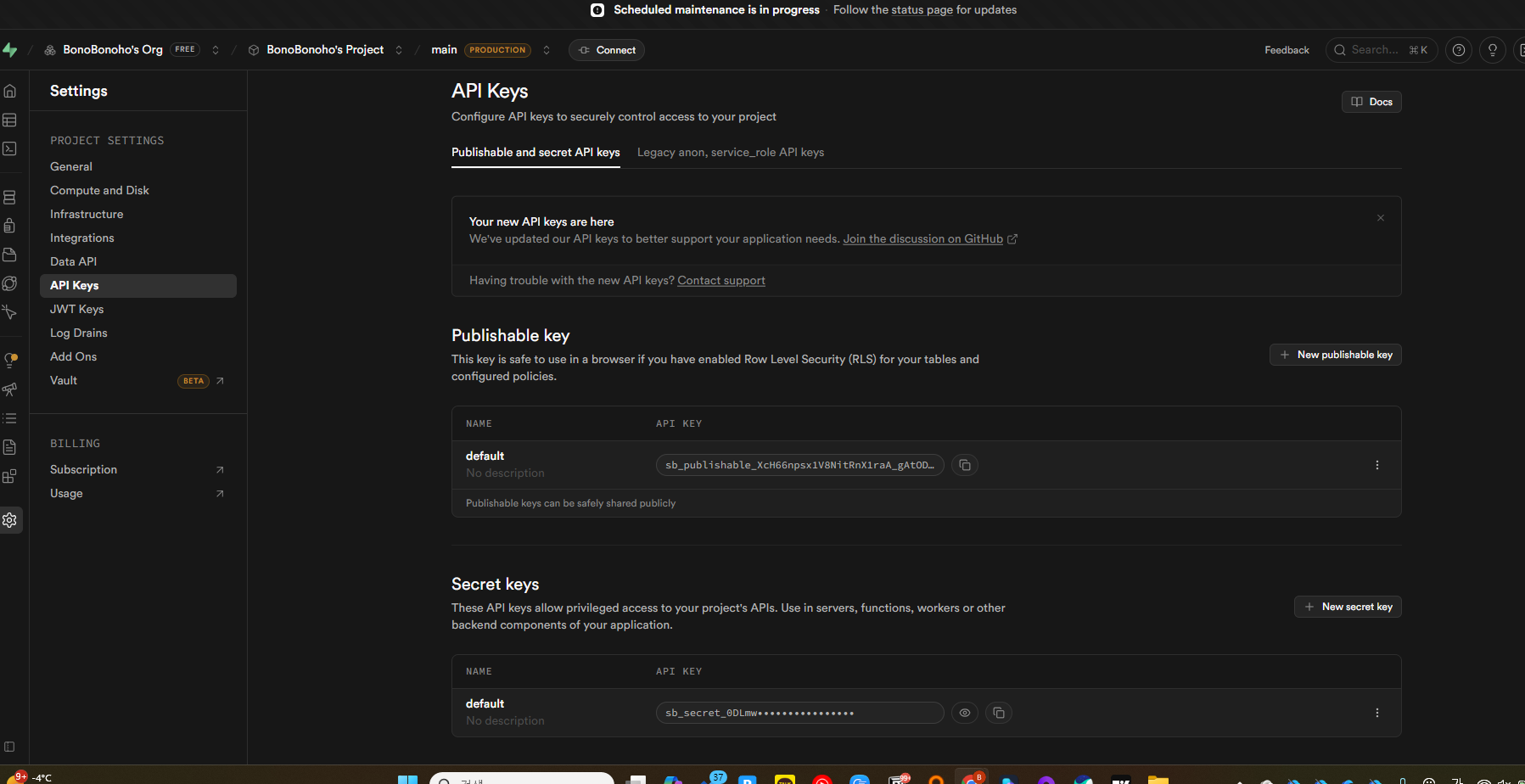Toggle the sidebar collapse control at the bottom left
Screen dimensions: 1525x784
(10, 747)
